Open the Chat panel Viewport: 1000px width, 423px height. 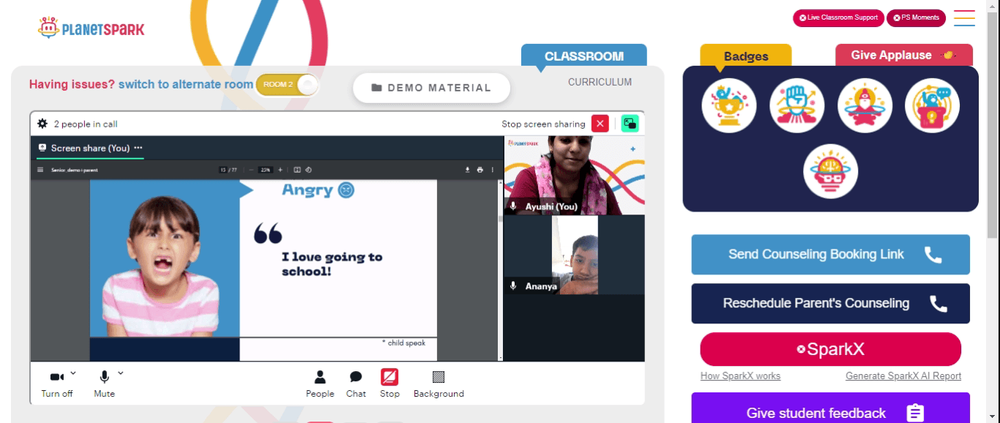point(356,383)
